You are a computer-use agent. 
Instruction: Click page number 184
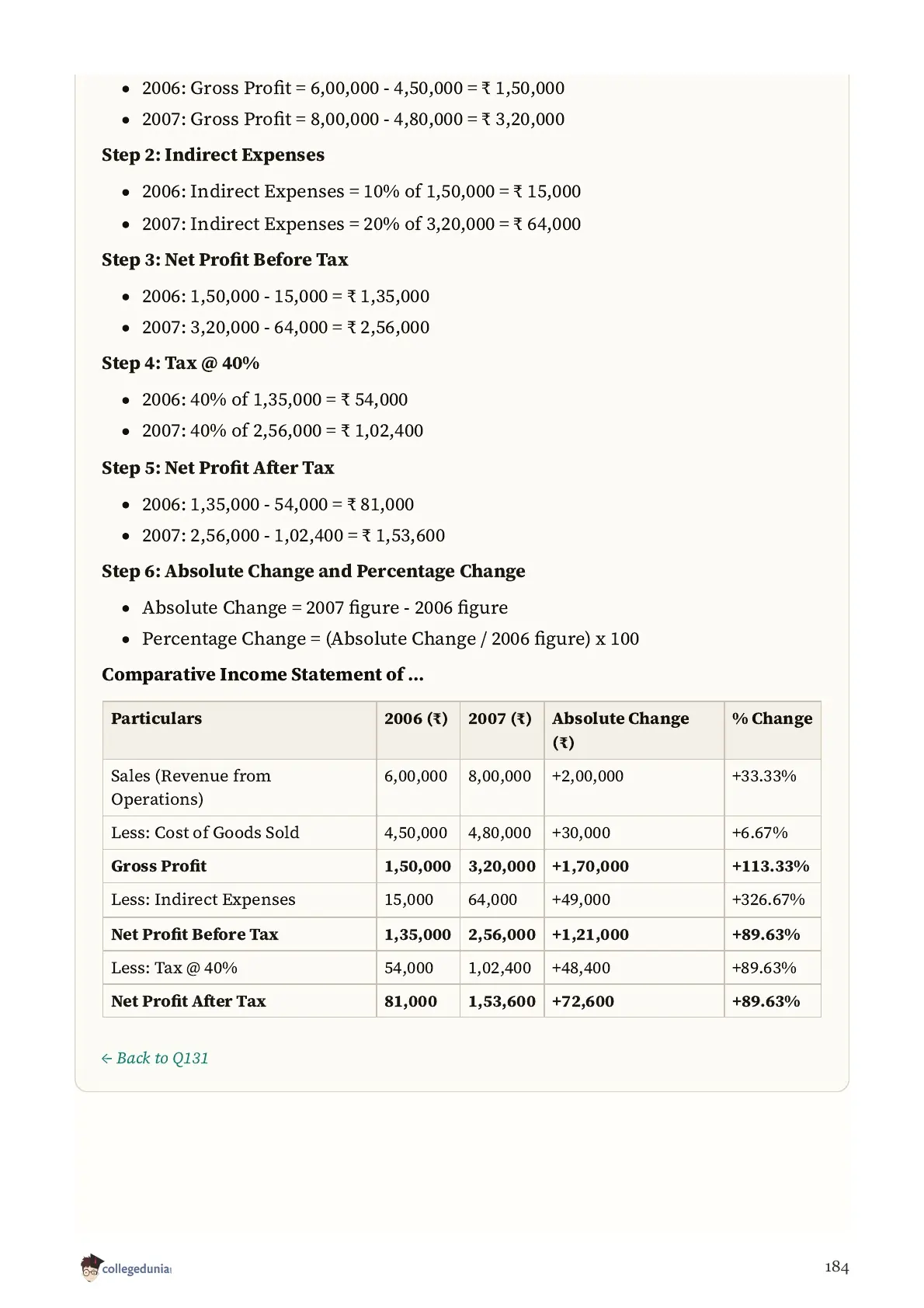(836, 1268)
